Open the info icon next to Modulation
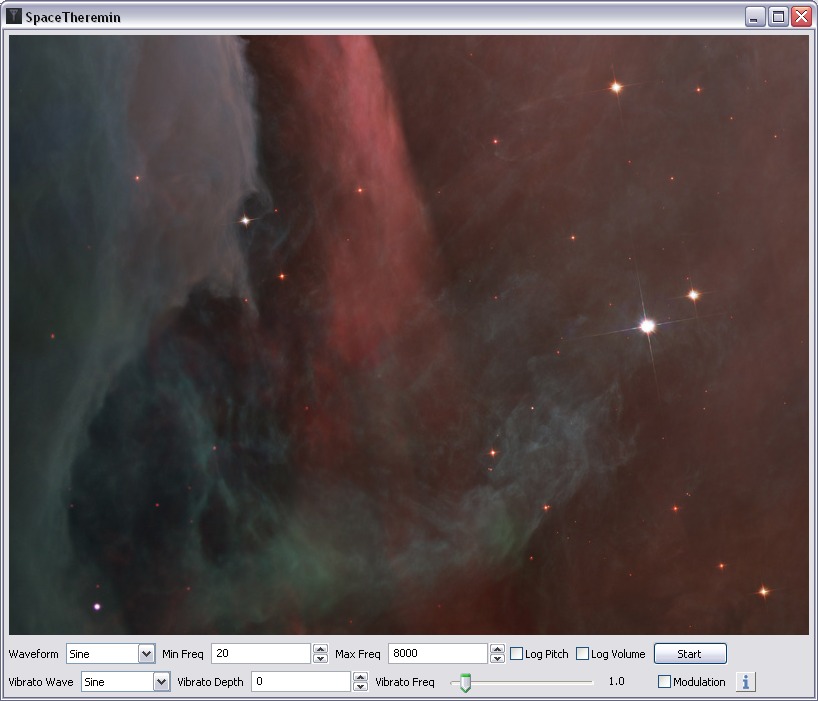The height and width of the screenshot is (701, 818). point(745,682)
